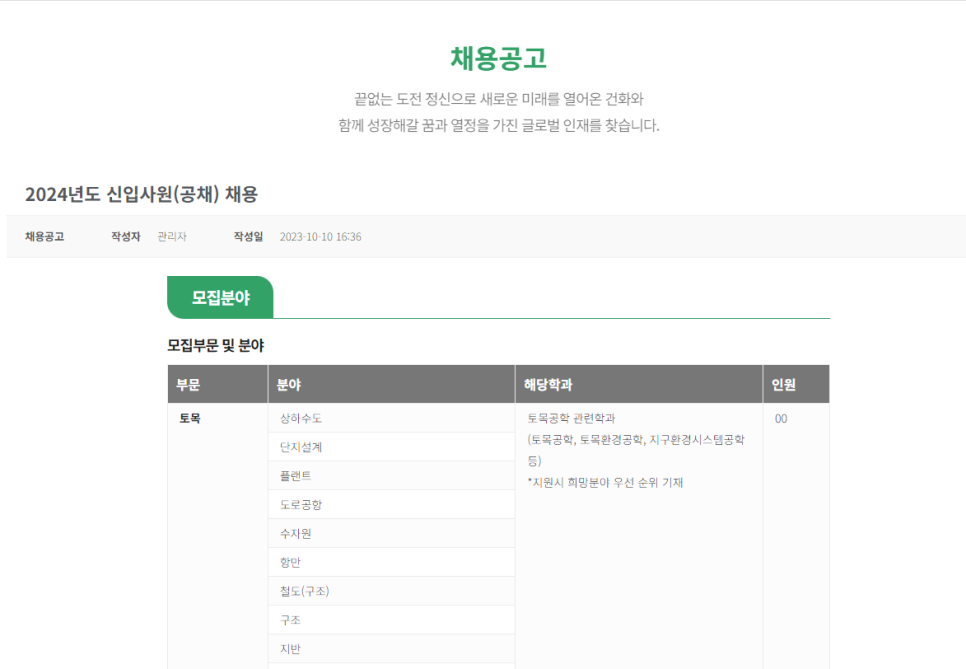This screenshot has height=669, width=966.
Task: Click the 모집부문 및 분야 subheading
Action: point(216,346)
